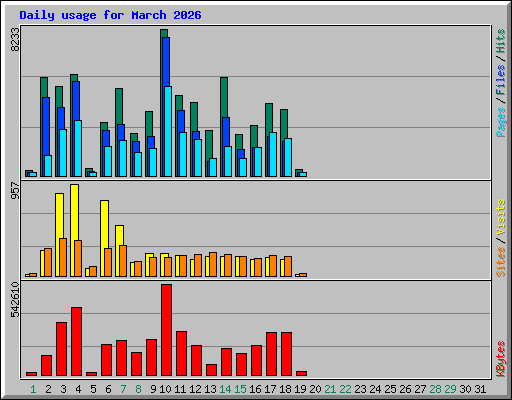Click the yellow Visits bar for day 7
This screenshot has height=400, width=512.
coord(119,235)
